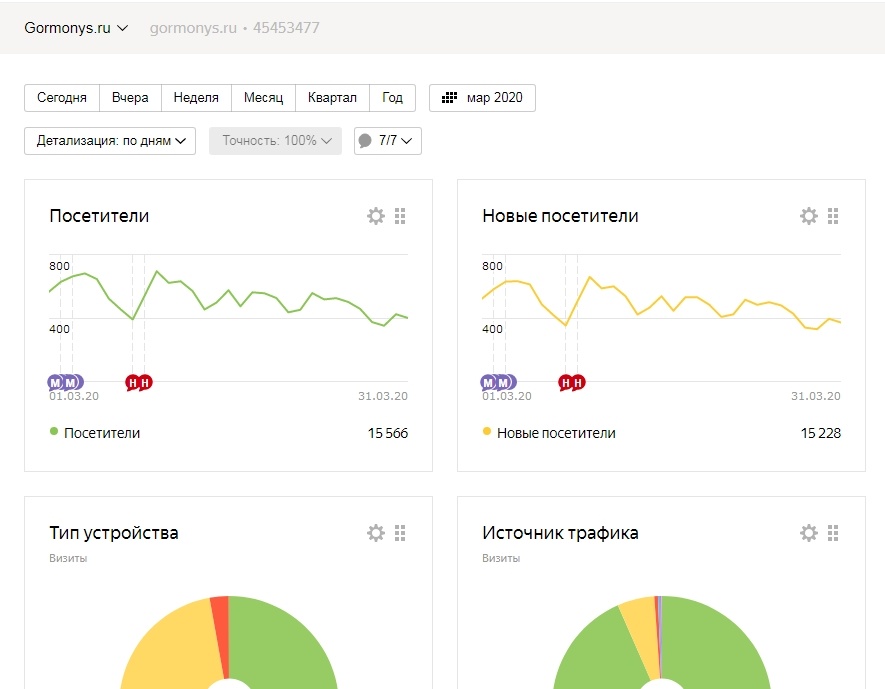This screenshot has height=689, width=885.
Task: Open settings gear of Источник трафика widget
Action: (809, 533)
